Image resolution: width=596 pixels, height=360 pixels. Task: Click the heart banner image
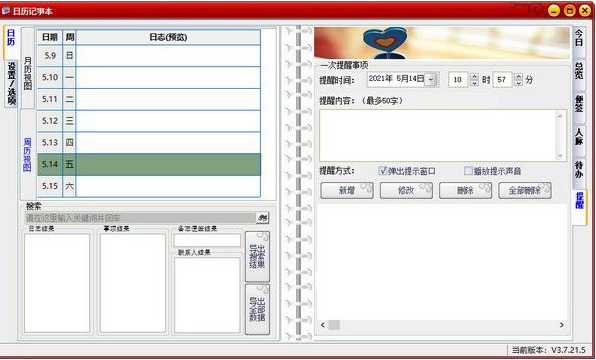(442, 43)
